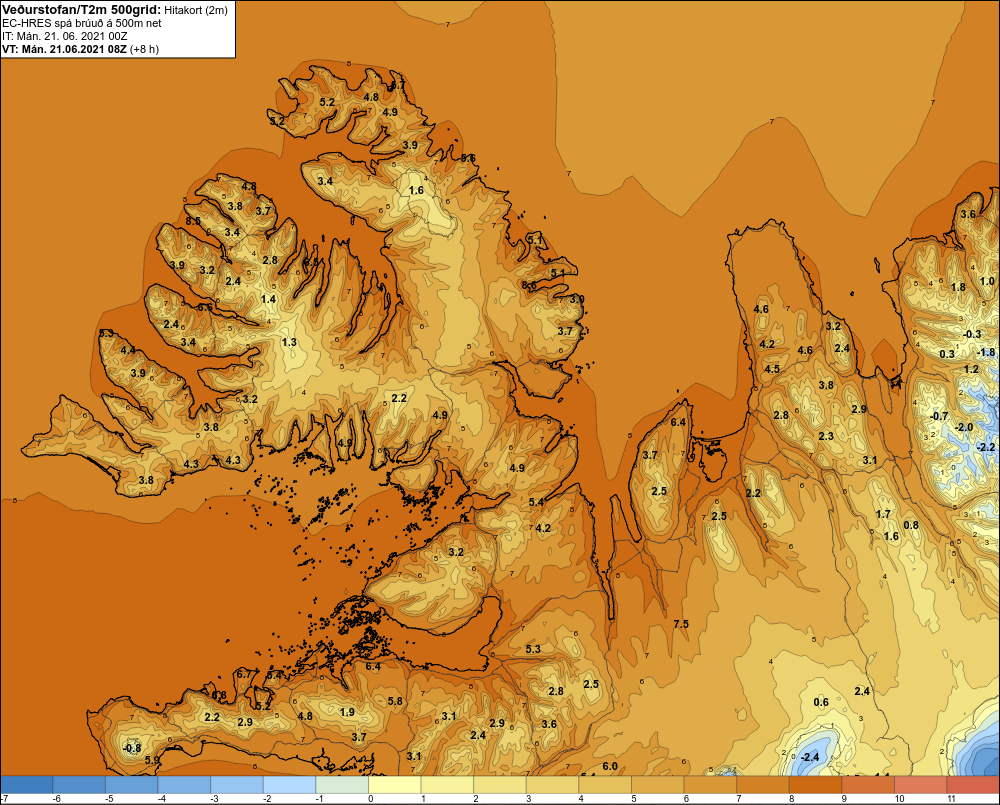The image size is (1000, 805).
Task: Click the legend swatch between -7 and -6
Action: pyautogui.click(x=26, y=785)
